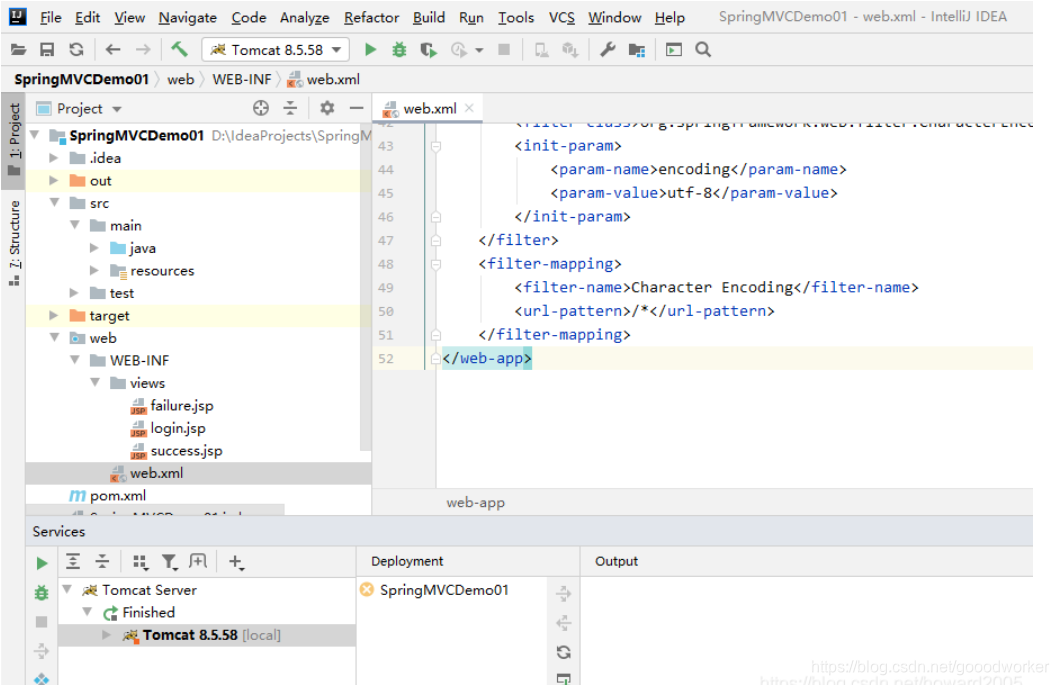Select login.jsp in the project tree
This screenshot has height=685, width=1059.
[178, 428]
